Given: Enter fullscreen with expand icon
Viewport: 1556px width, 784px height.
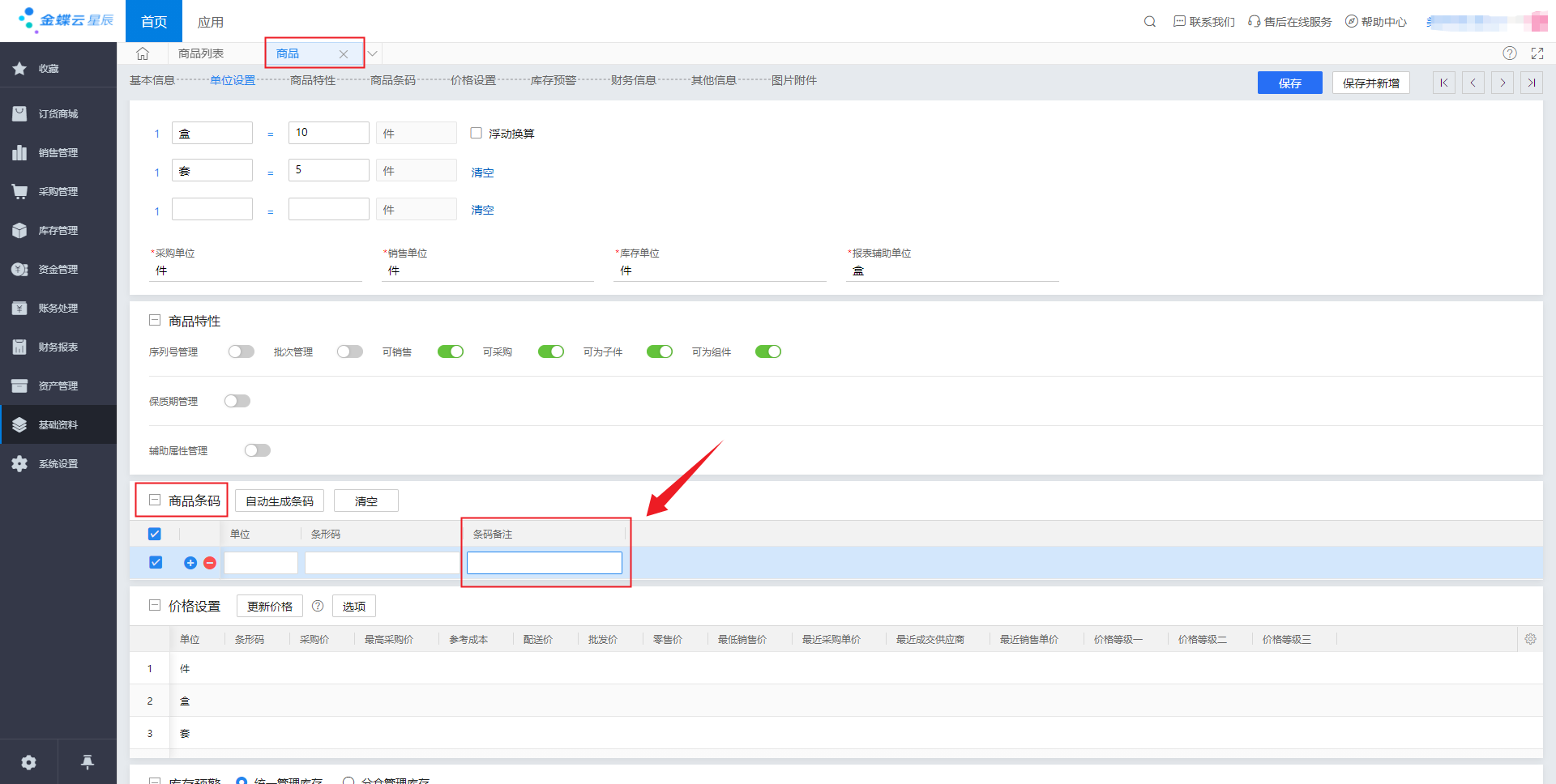Looking at the screenshot, I should (x=1537, y=53).
